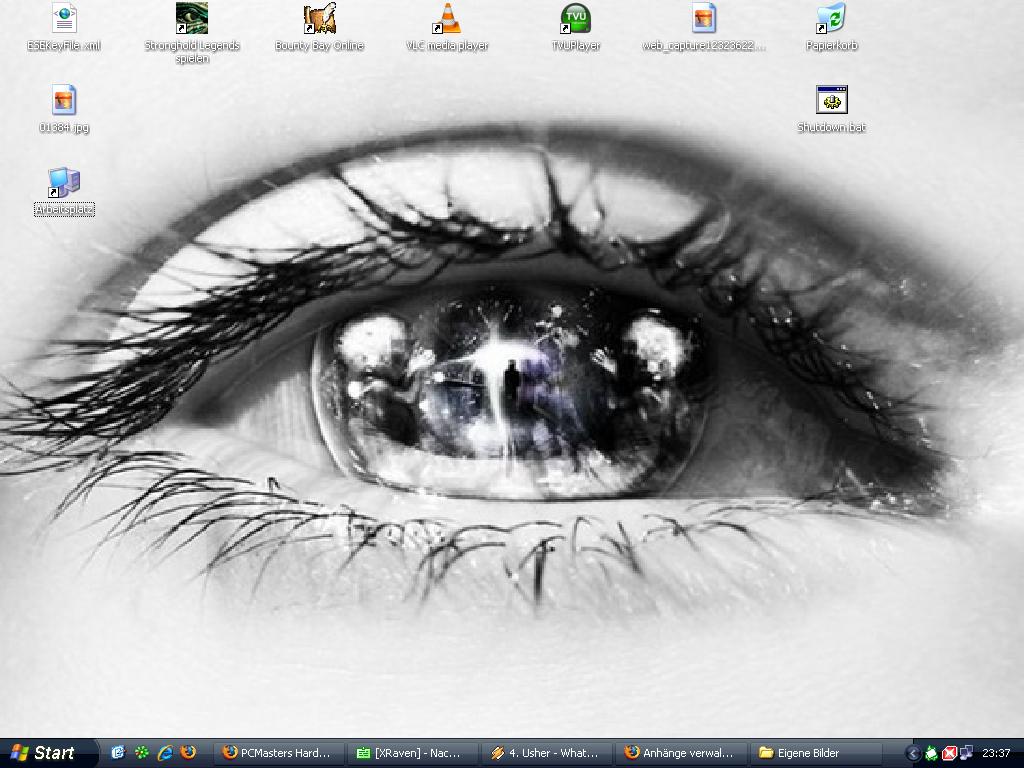Launch Firefox from the Quick Launch bar
This screenshot has height=768, width=1024.
click(x=188, y=753)
